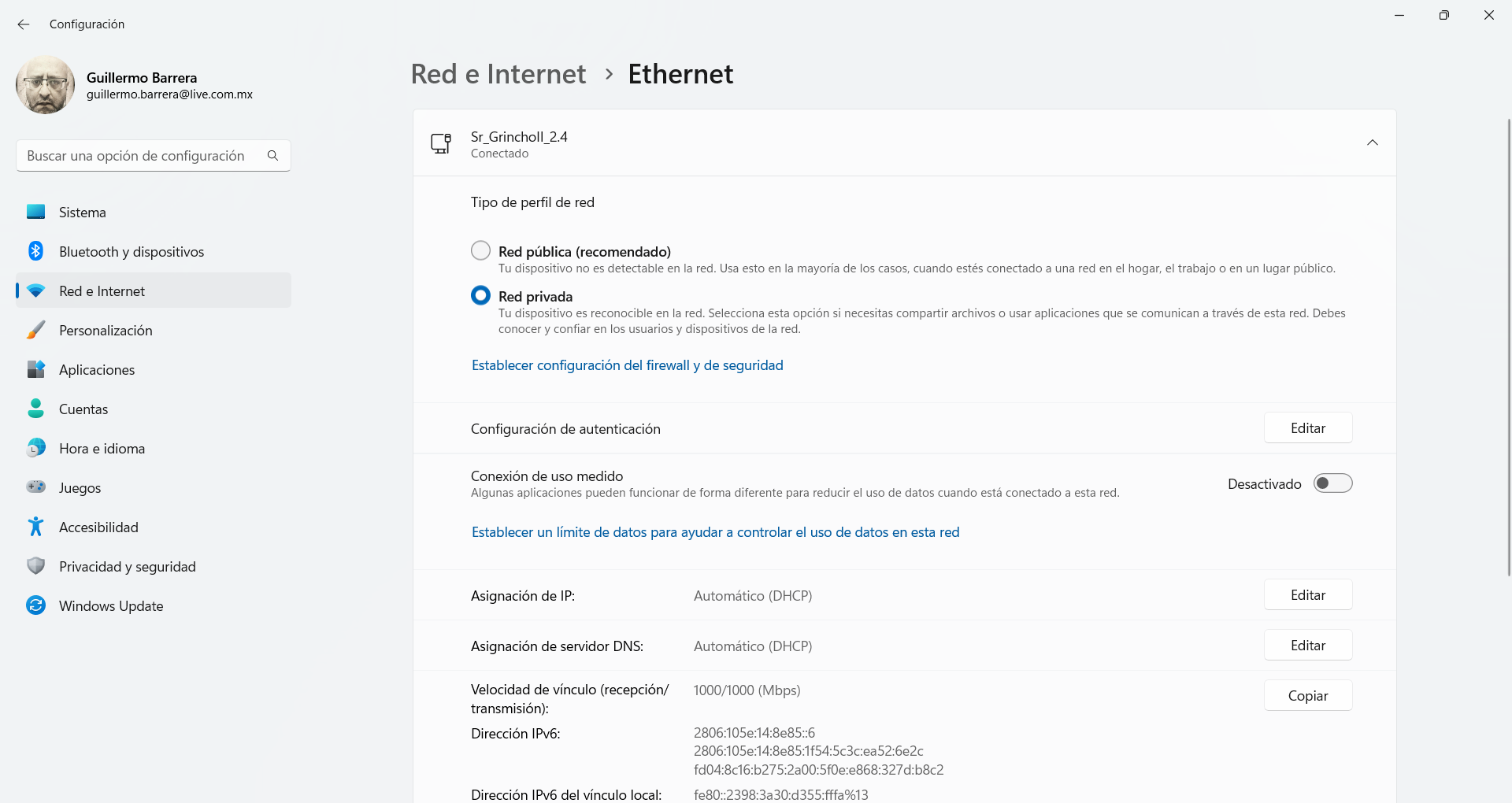
Task: Open Privacidad y seguridad settings section
Action: 127,566
